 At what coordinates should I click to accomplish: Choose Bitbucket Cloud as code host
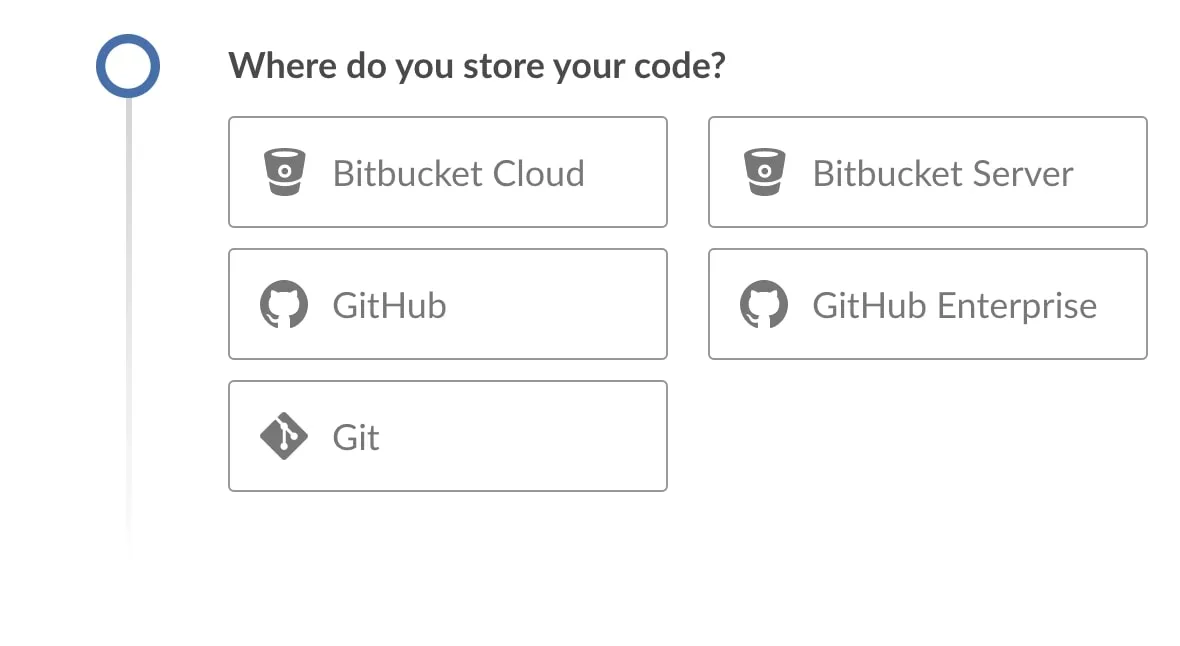448,172
